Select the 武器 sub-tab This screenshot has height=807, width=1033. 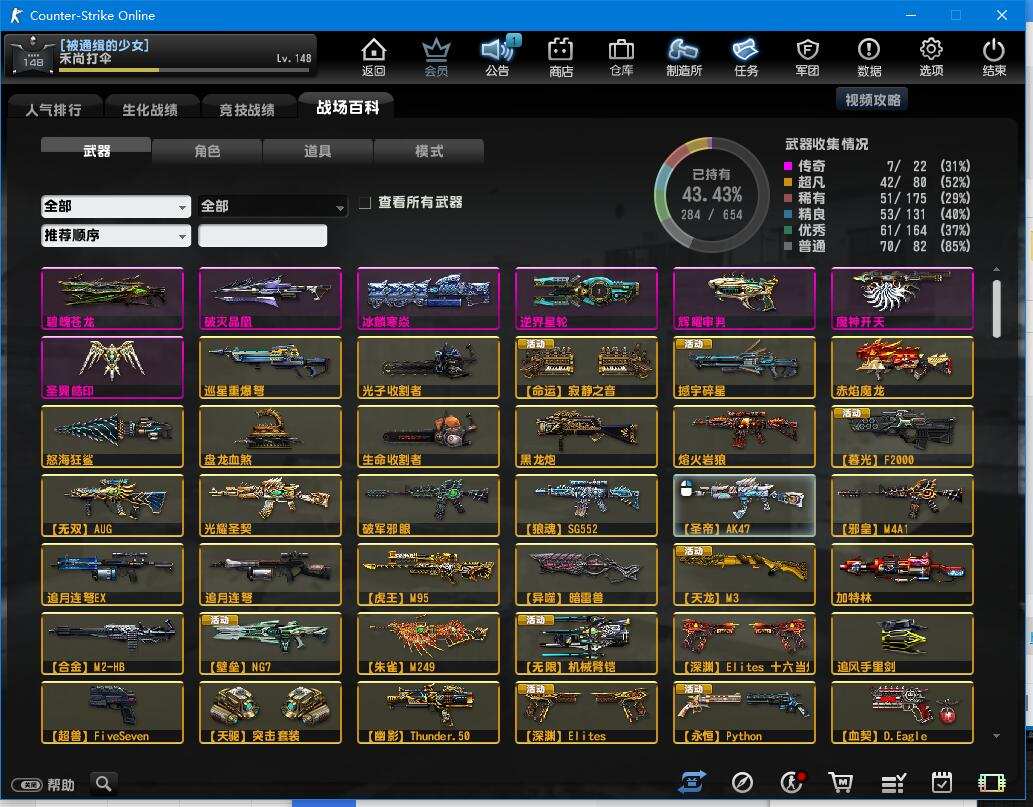pos(96,150)
